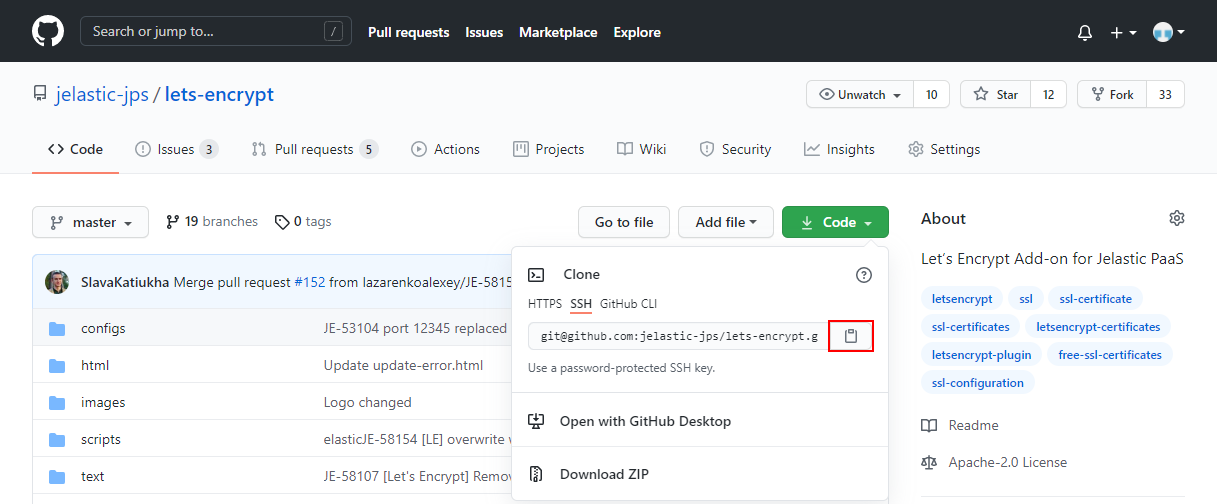Open the SlavaKatiukha author link
1217x504 pixels.
click(x=125, y=282)
